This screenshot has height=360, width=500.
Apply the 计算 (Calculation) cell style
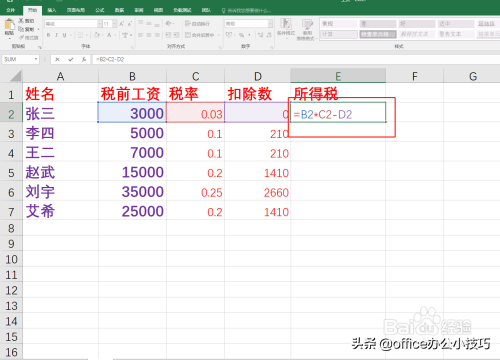click(339, 34)
